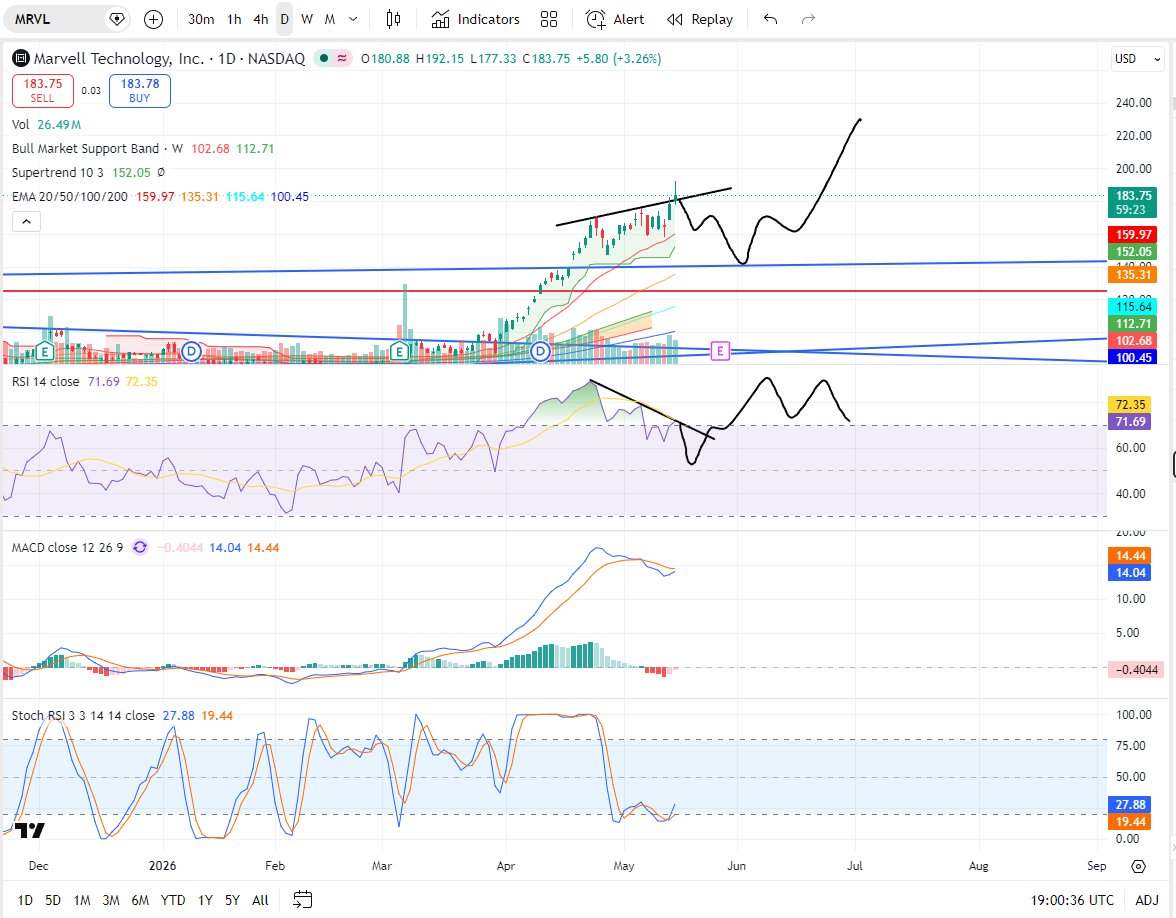
Task: Click the TradingView logo icon
Action: click(30, 830)
